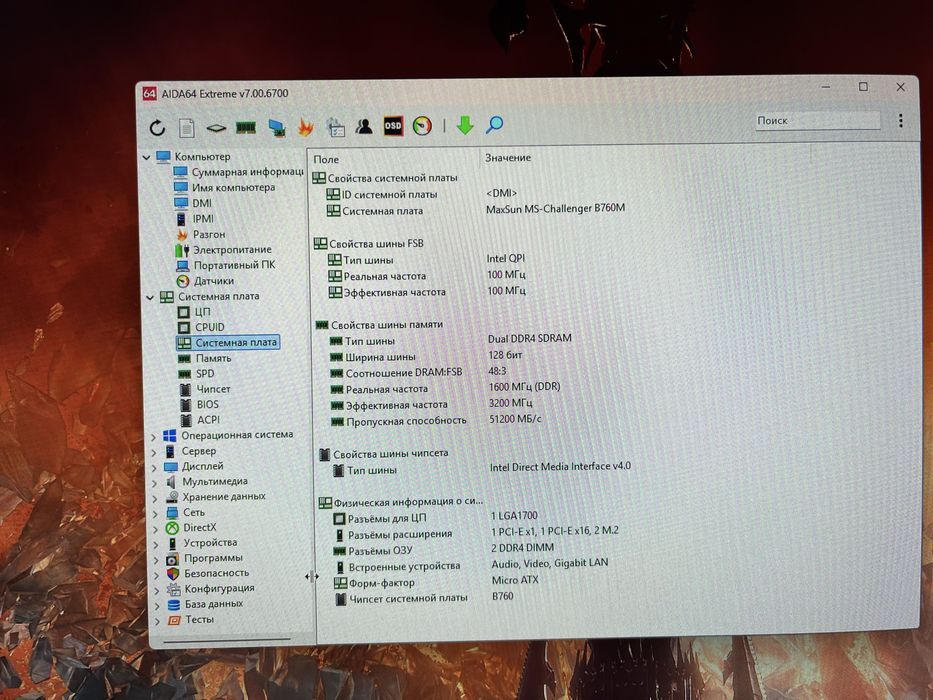Select the ID системной платы row

[x=381, y=194]
